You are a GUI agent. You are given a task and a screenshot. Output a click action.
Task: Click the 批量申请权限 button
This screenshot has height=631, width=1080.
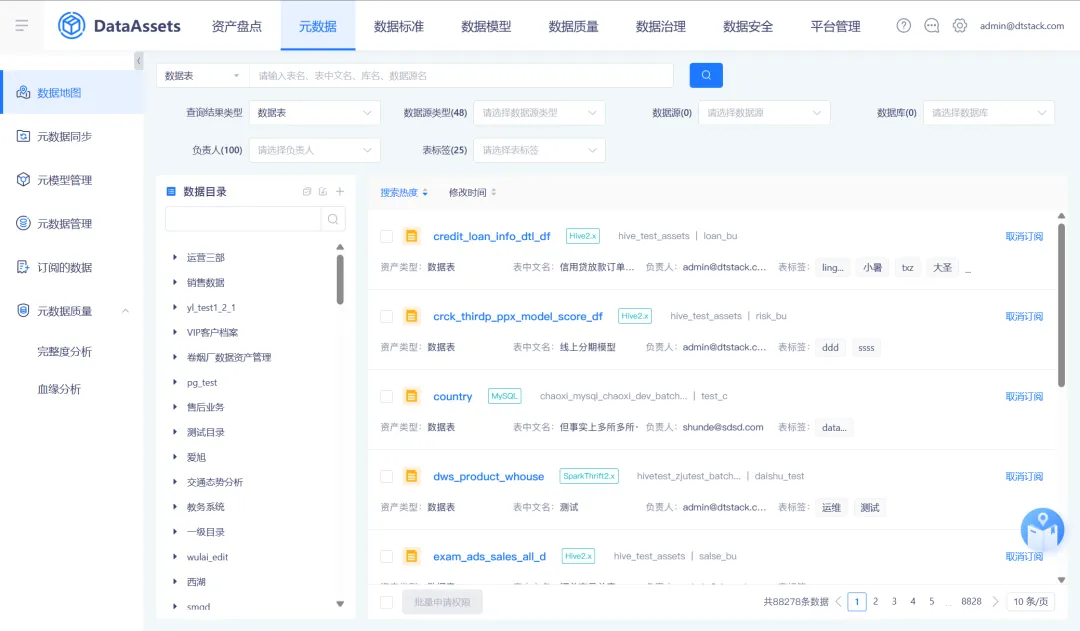coord(441,601)
